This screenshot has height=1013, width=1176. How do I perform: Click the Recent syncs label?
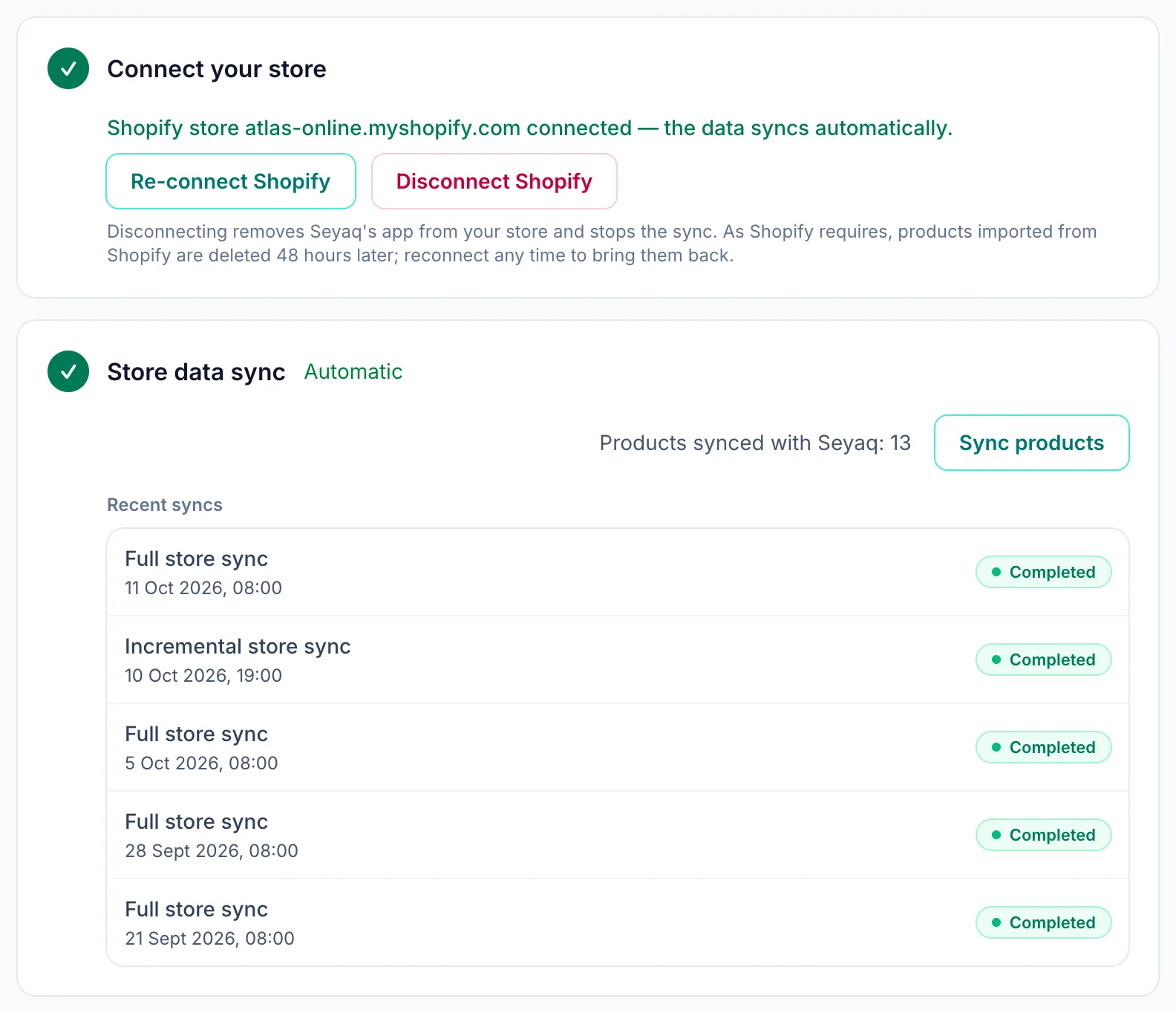pos(165,505)
